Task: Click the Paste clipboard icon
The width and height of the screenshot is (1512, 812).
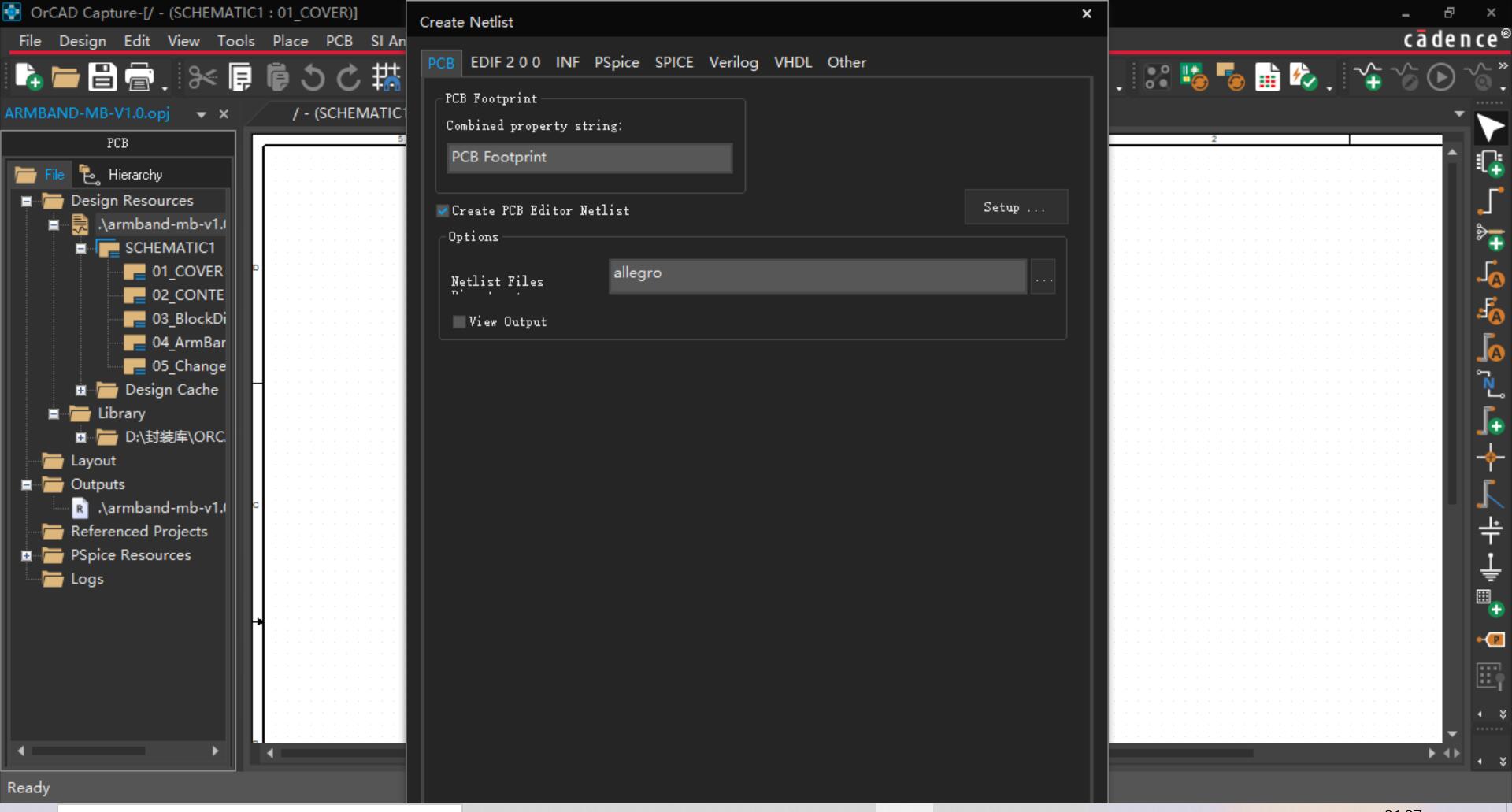Action: pyautogui.click(x=277, y=77)
